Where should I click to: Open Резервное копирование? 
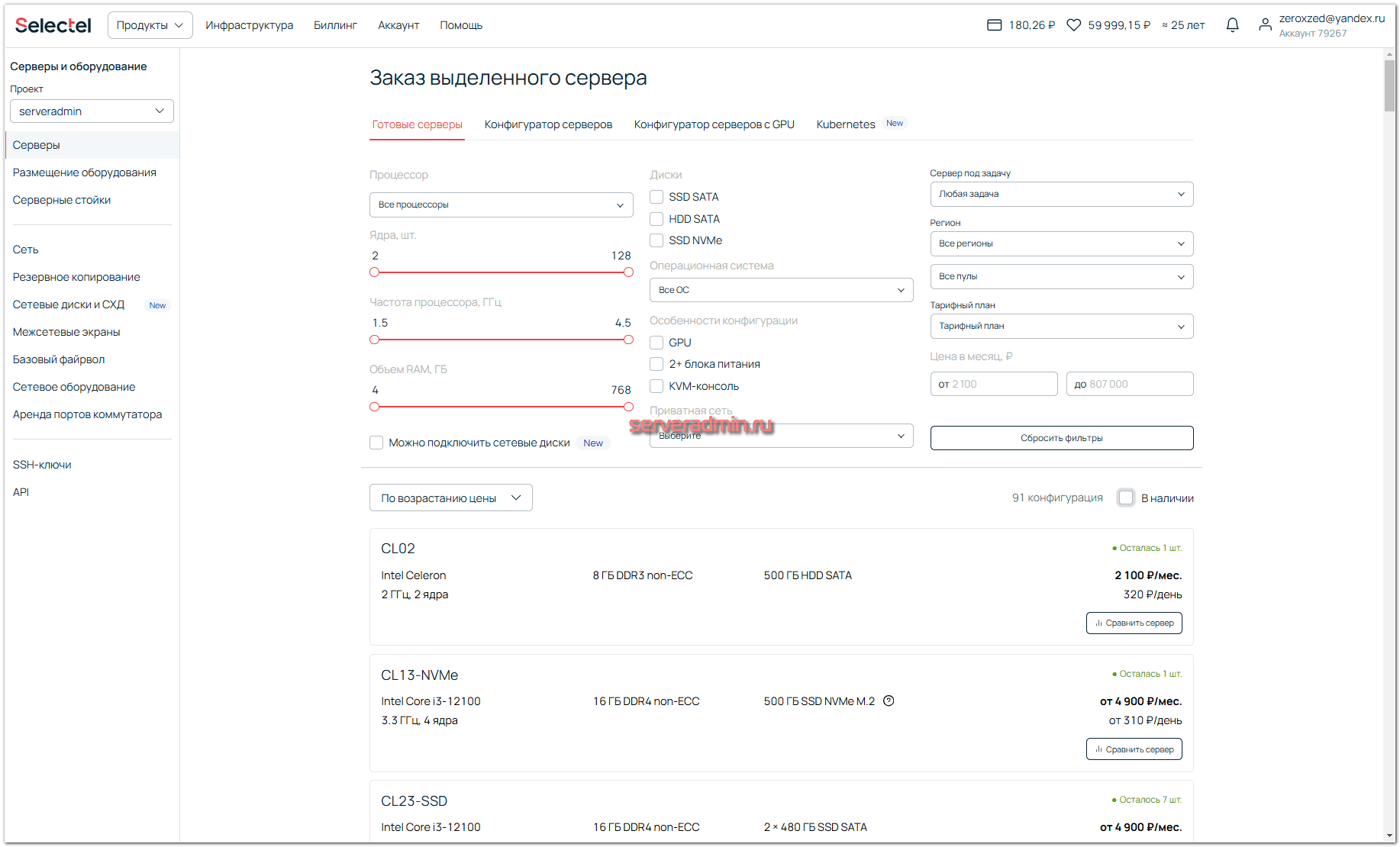[76, 277]
